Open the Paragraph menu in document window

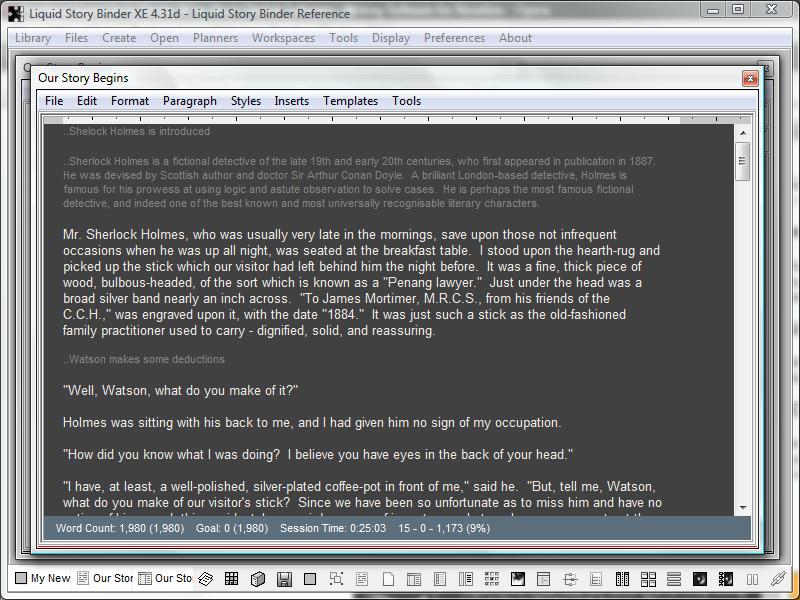coord(189,101)
